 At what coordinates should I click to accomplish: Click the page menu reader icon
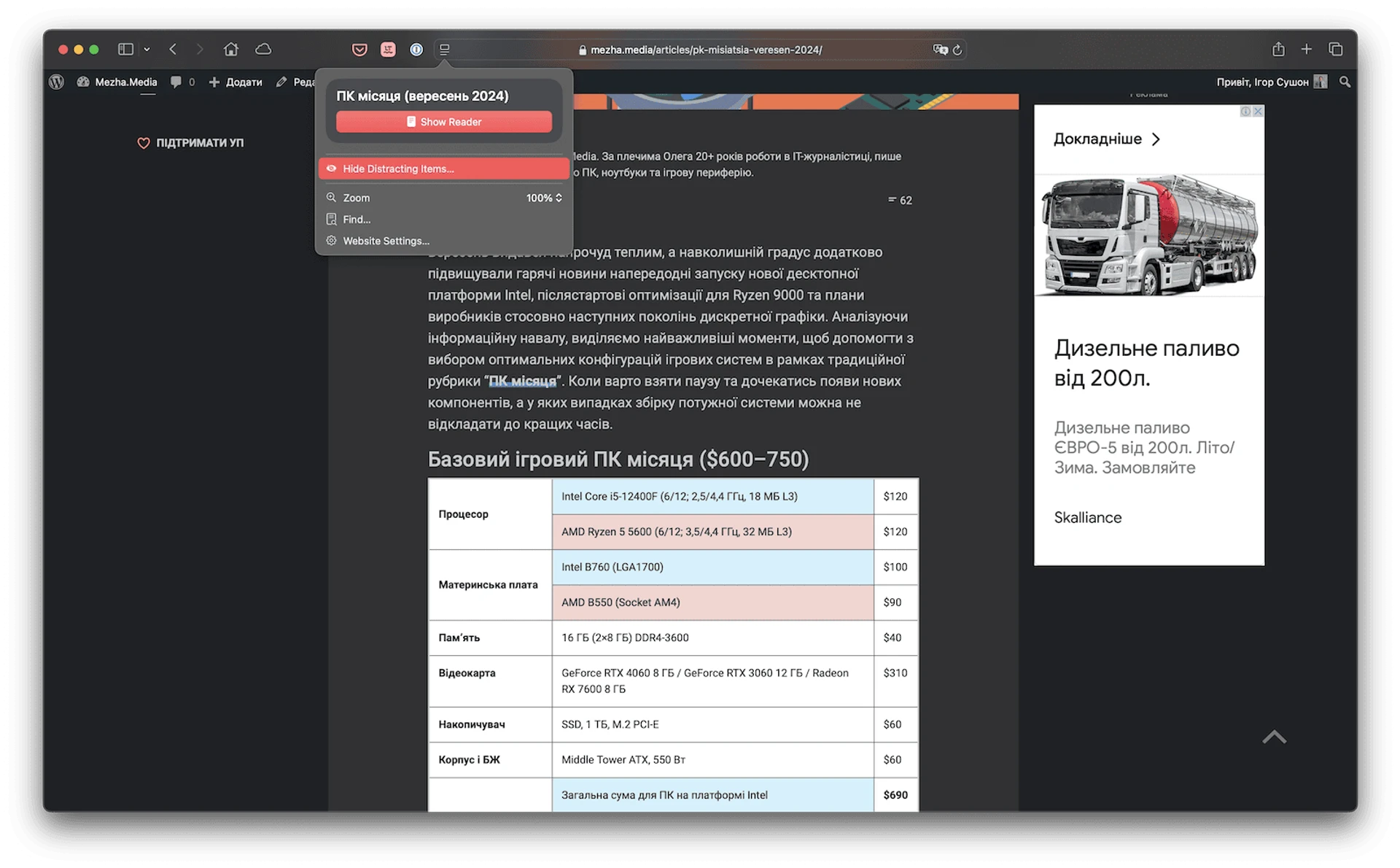[x=444, y=50]
